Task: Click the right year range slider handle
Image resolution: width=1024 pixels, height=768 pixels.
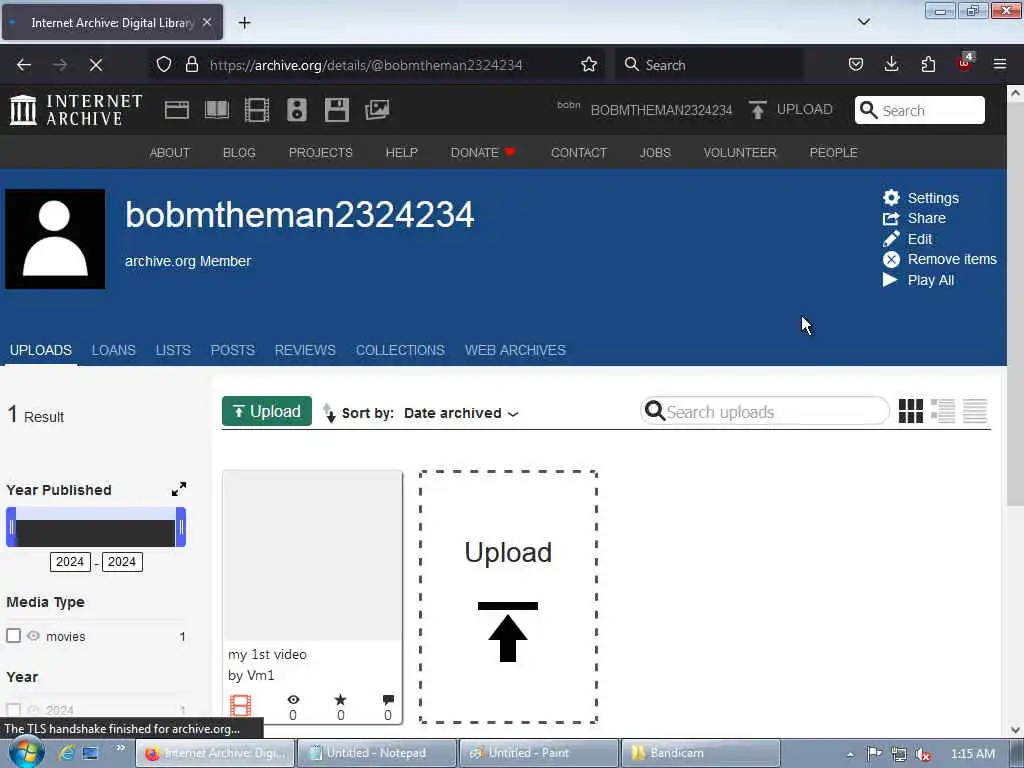Action: point(181,527)
